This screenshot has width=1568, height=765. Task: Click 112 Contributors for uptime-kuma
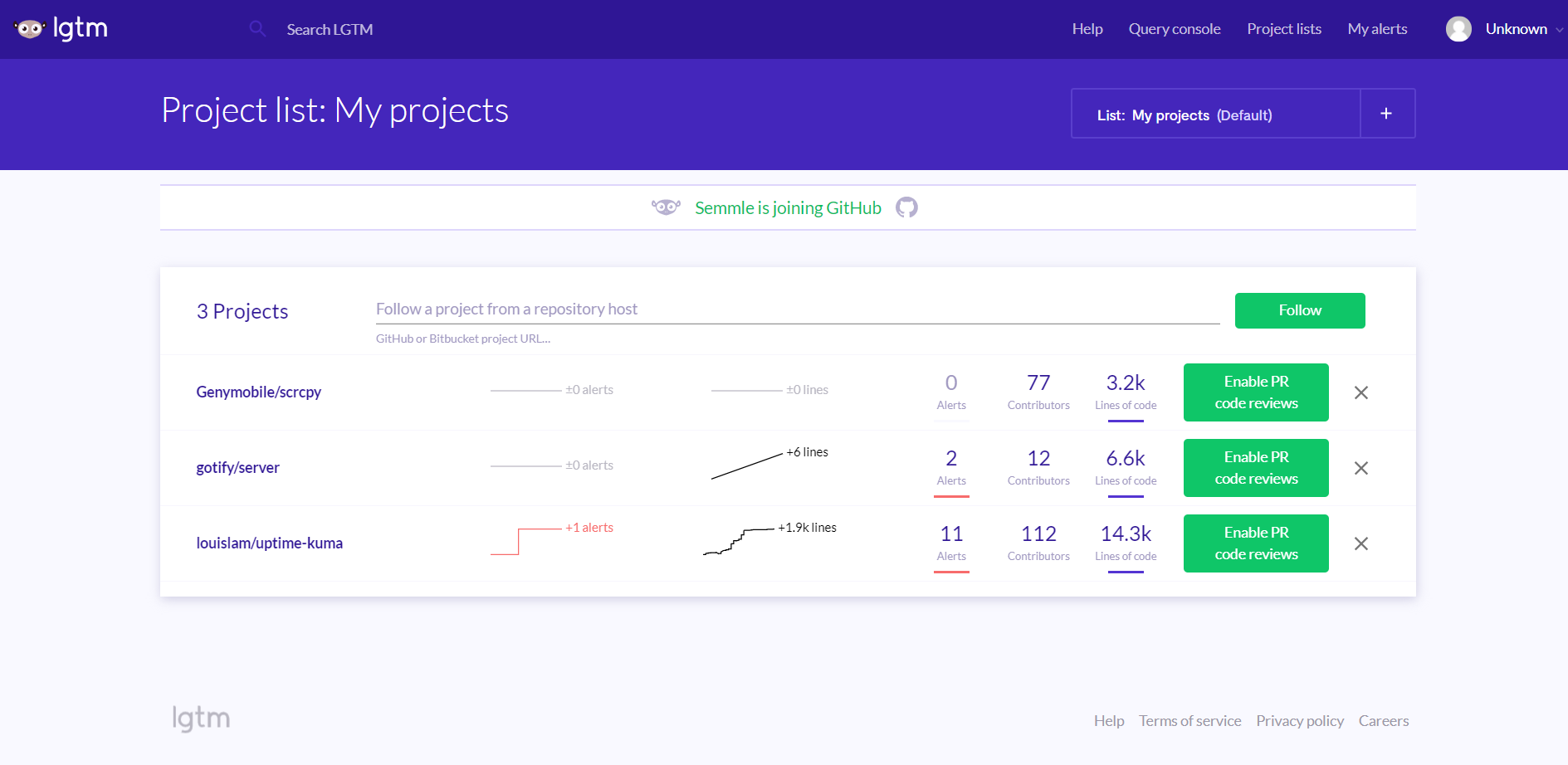1038,543
